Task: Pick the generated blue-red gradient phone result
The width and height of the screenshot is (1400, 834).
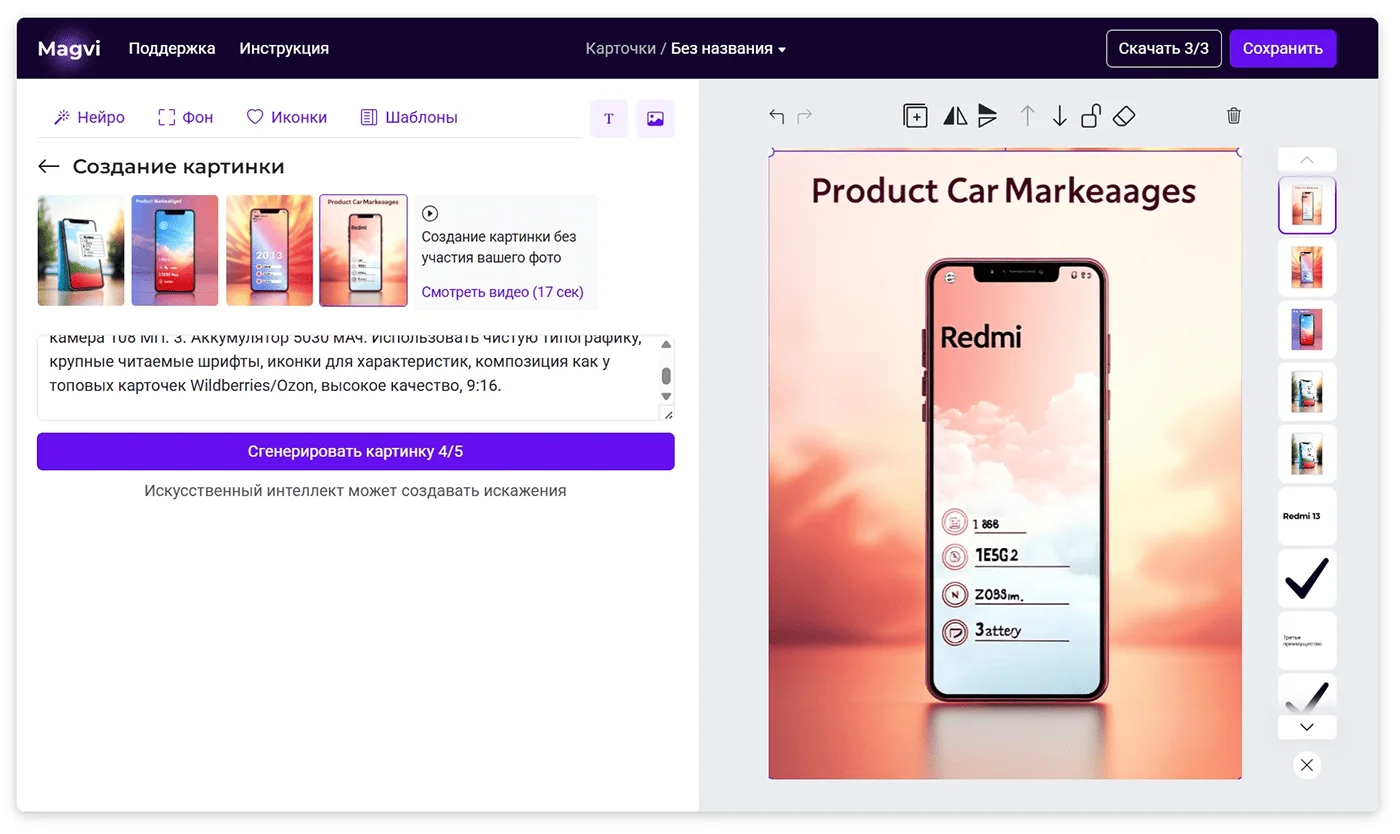Action: [175, 250]
